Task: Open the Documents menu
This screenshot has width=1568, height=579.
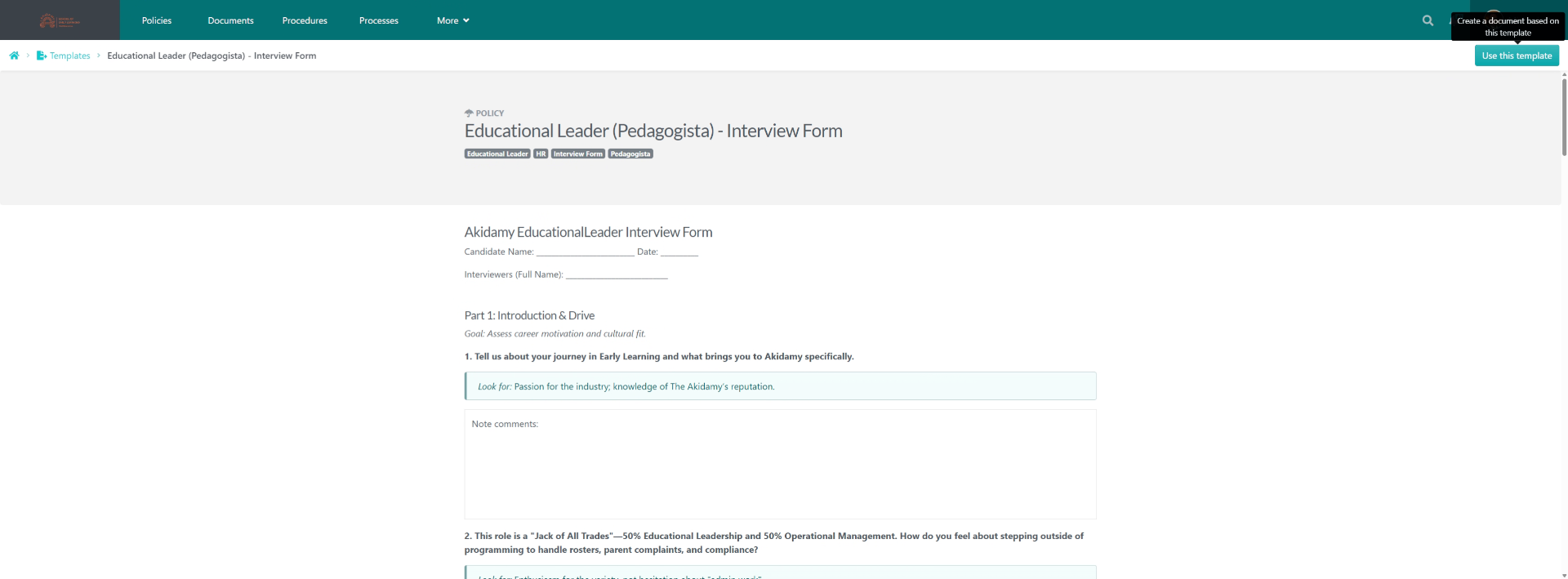Action: [230, 20]
